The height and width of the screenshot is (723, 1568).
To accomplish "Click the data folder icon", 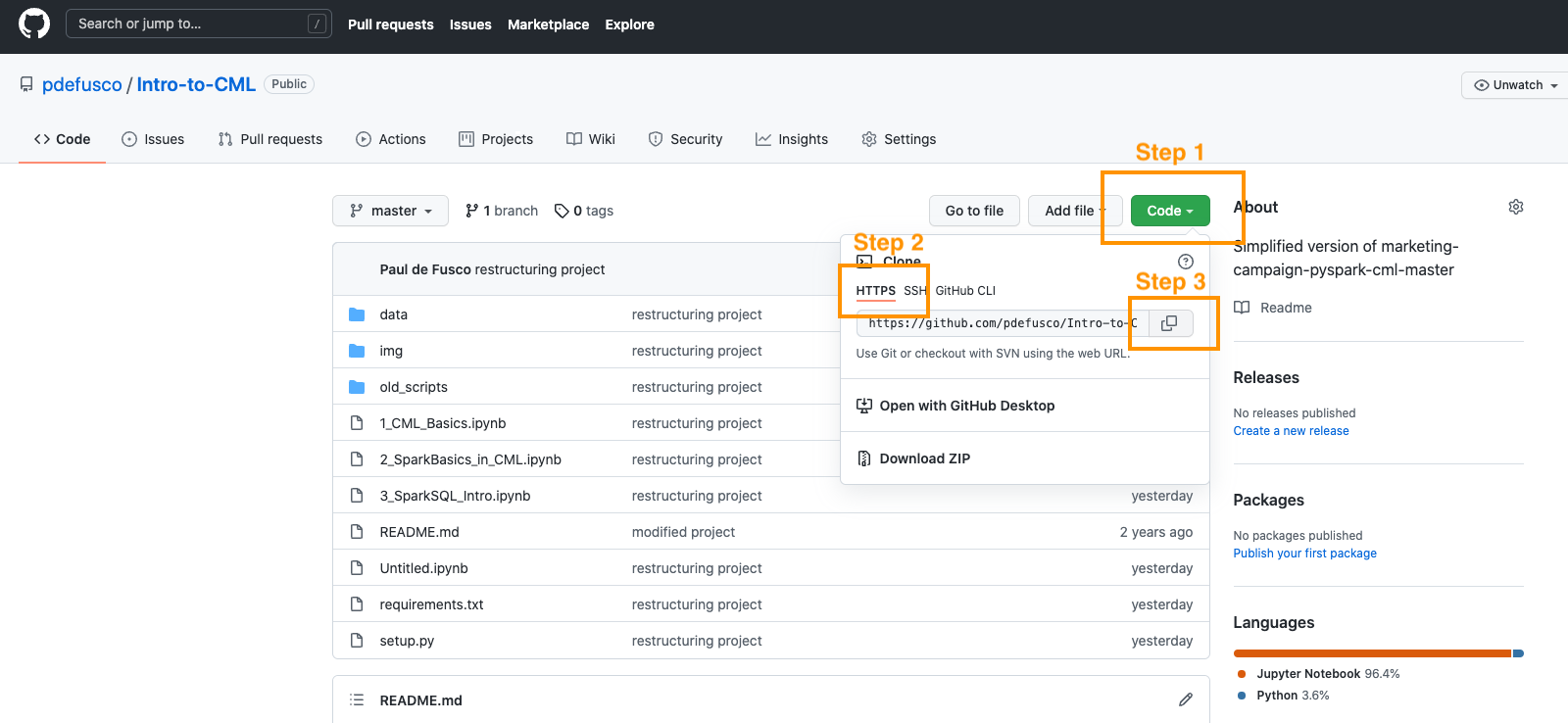I will click(357, 314).
